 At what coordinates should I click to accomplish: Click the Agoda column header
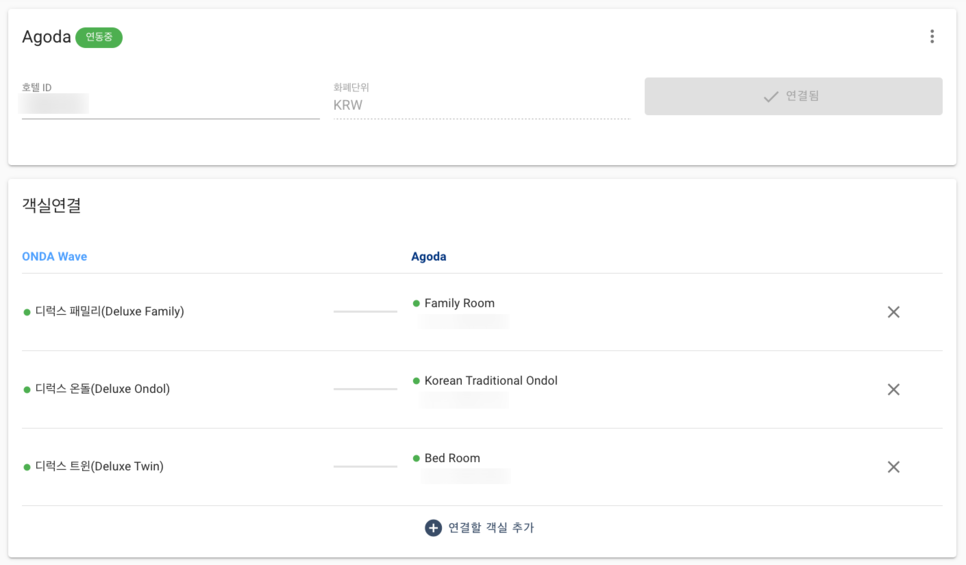coord(429,256)
